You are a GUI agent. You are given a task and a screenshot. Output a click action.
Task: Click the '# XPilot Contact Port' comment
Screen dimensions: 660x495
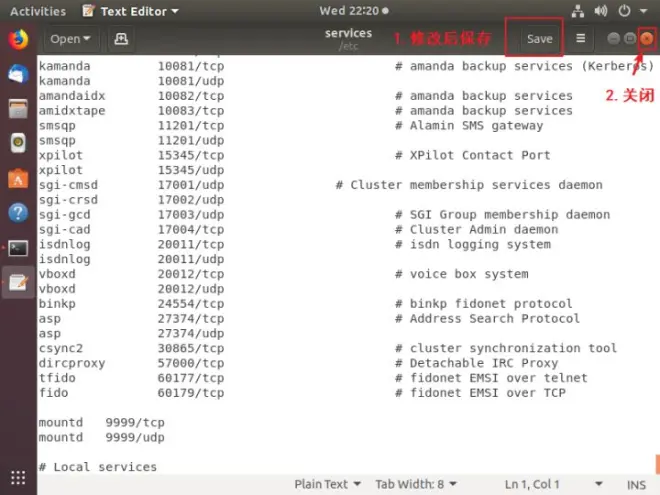point(473,155)
